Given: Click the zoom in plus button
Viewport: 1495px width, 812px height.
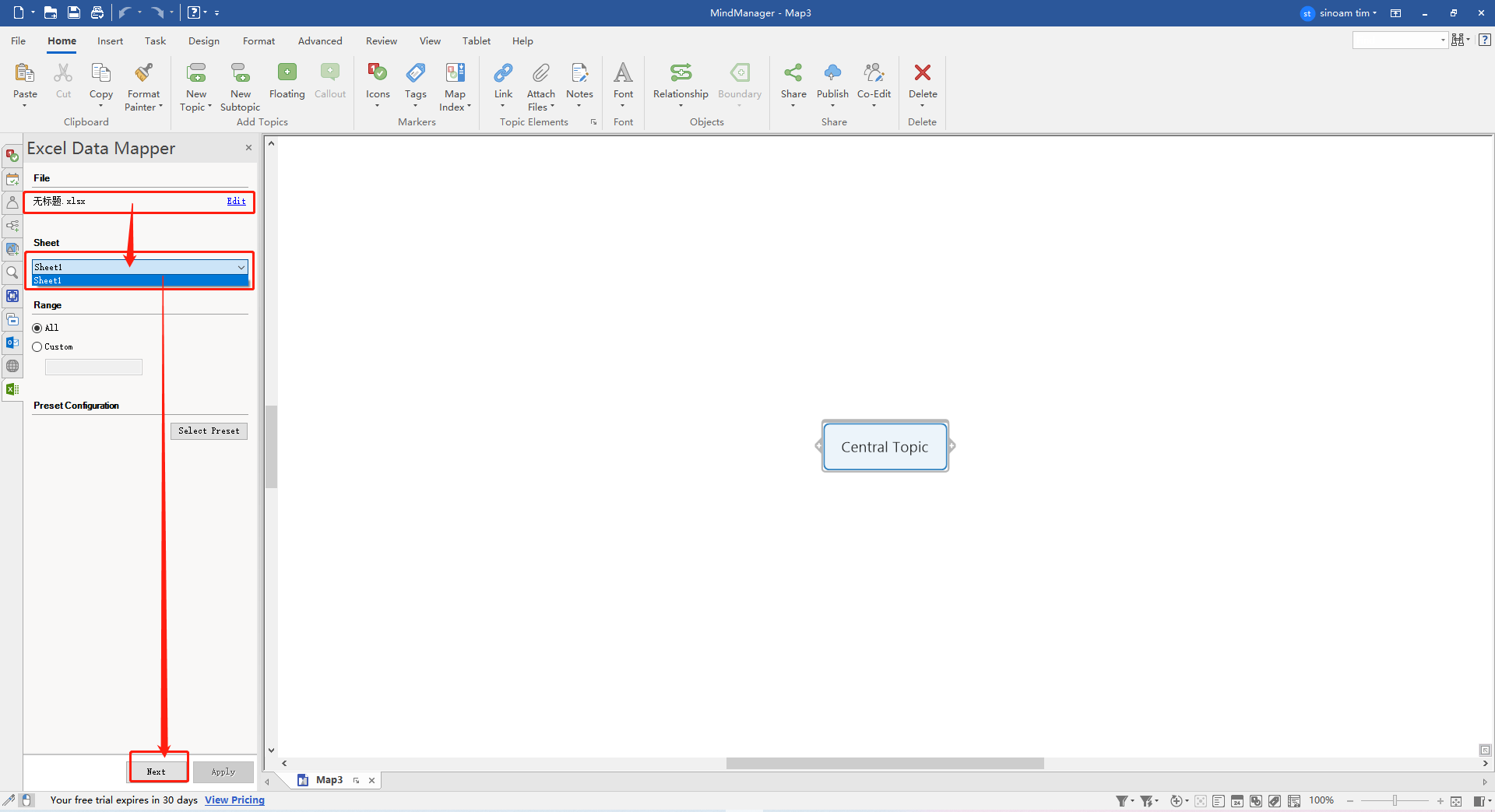Looking at the screenshot, I should (x=1440, y=801).
